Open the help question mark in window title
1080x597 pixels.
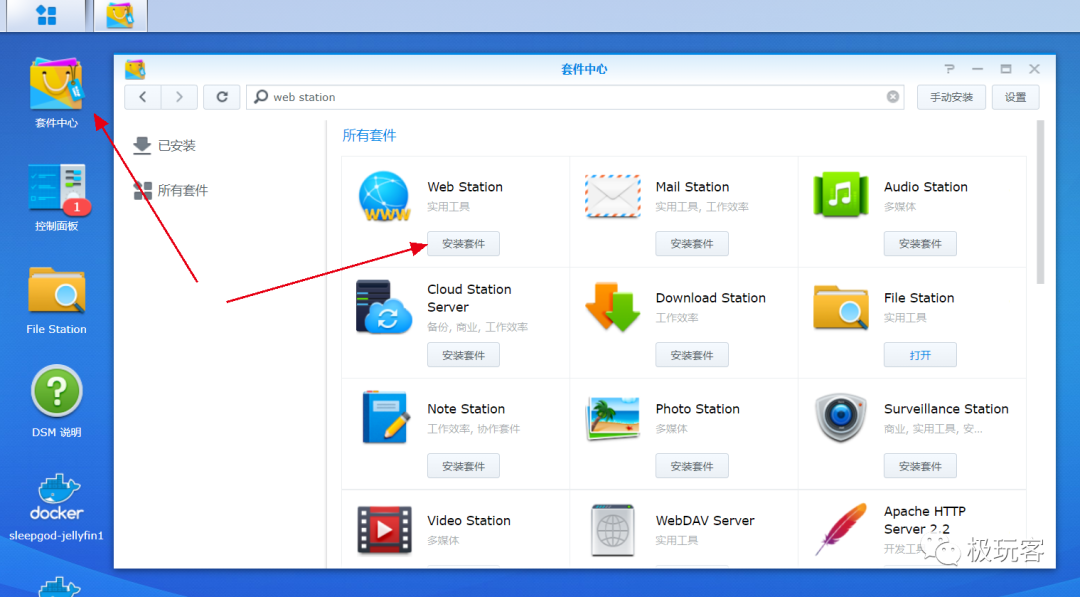coord(949,69)
